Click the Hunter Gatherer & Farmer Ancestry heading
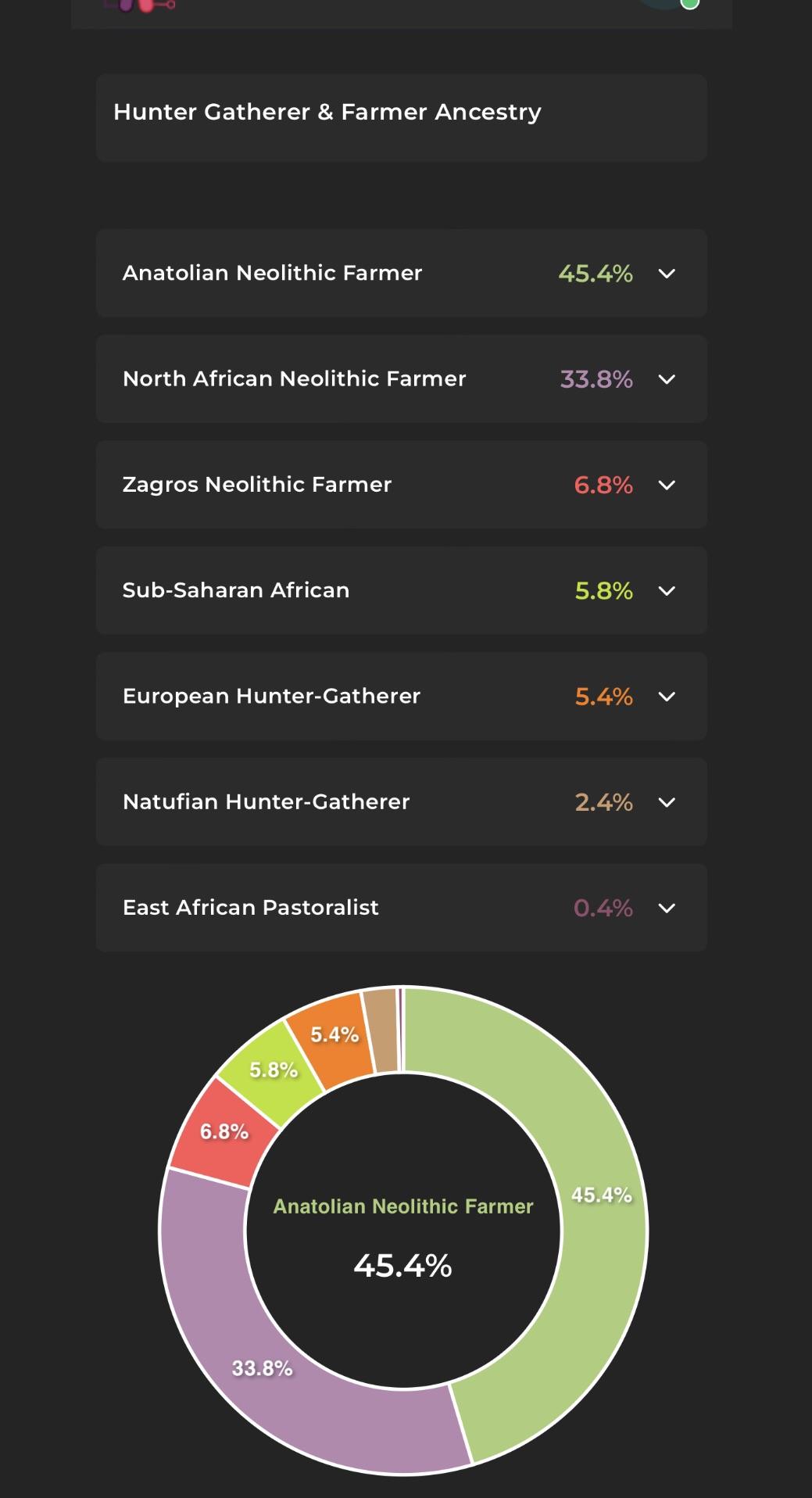Screen dimensions: 812x1498 pos(327,113)
